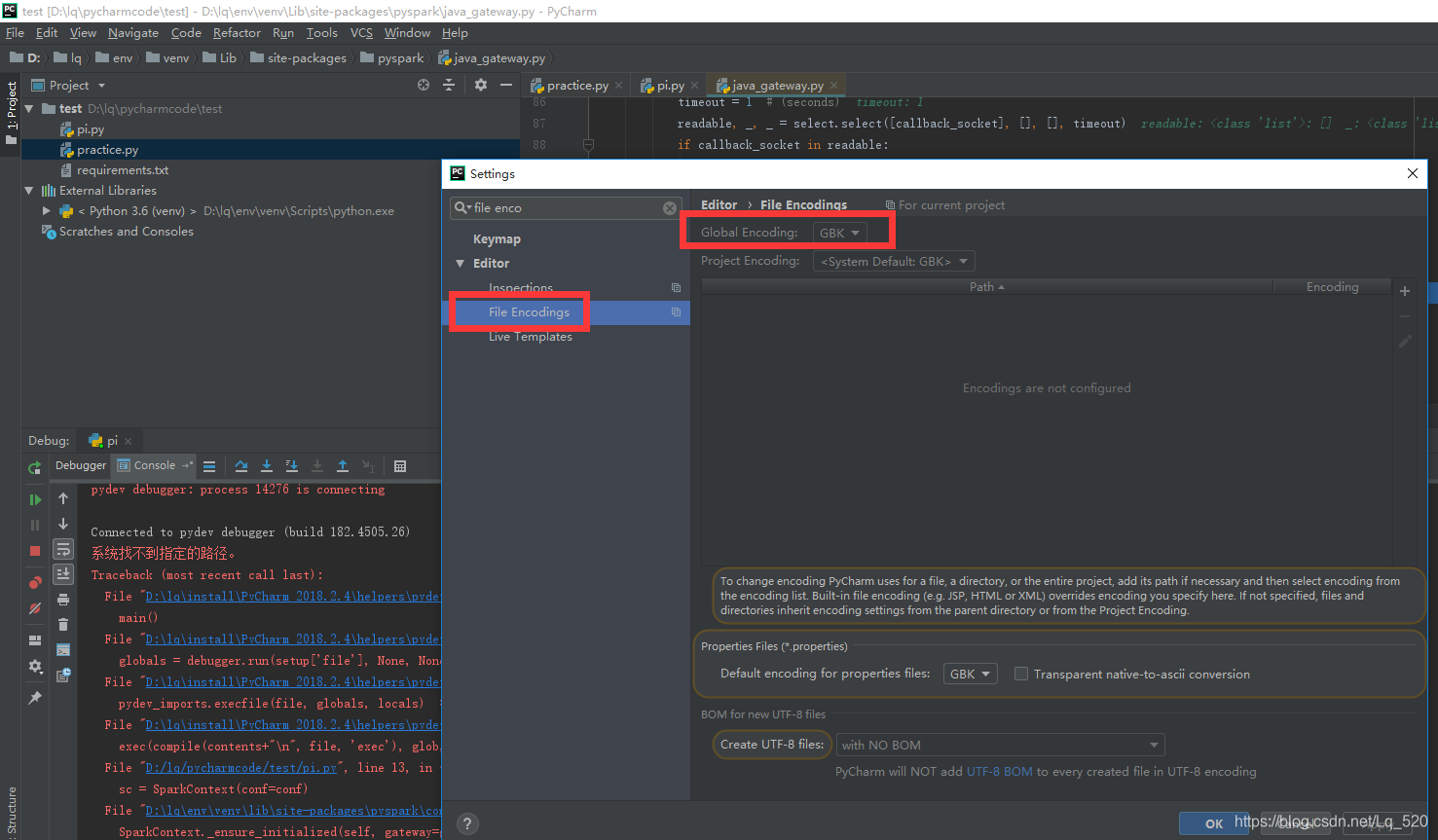1438x840 pixels.
Task: Click Step Out debugger icon
Action: click(x=343, y=466)
